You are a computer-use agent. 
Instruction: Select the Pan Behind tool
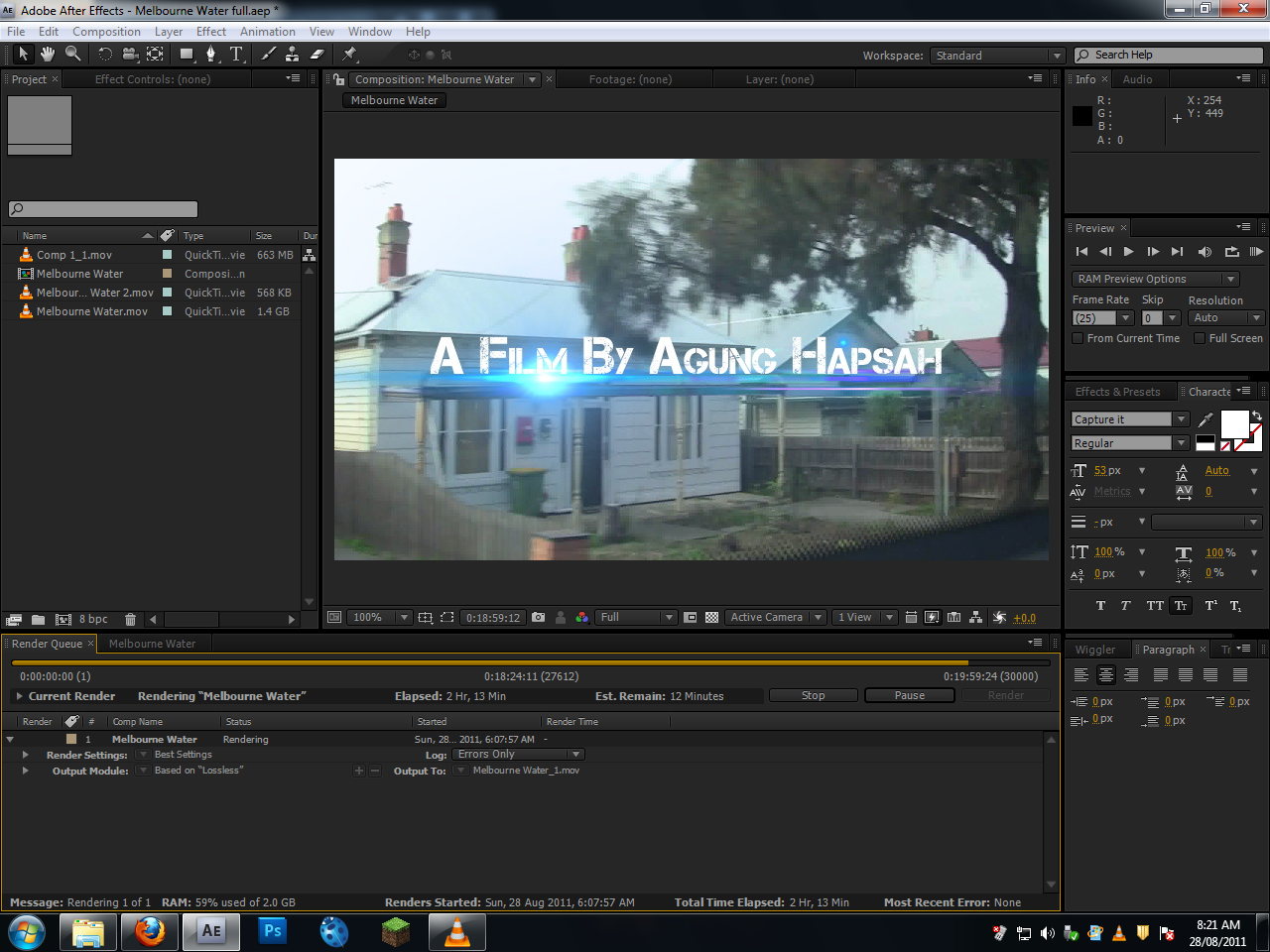[x=155, y=55]
